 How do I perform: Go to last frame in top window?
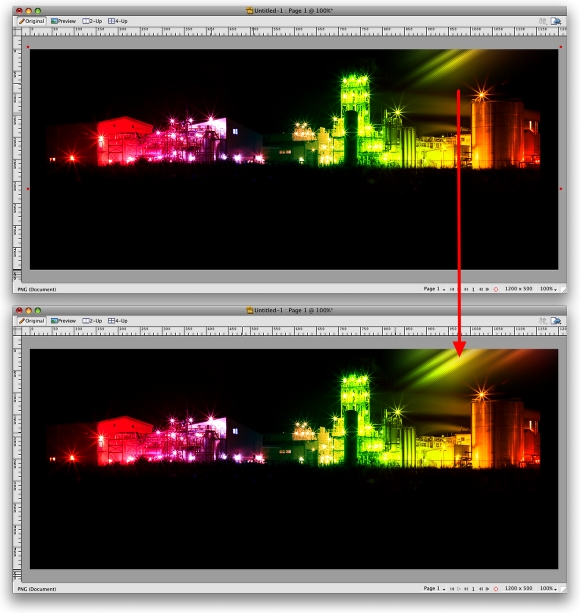pyautogui.click(x=466, y=289)
